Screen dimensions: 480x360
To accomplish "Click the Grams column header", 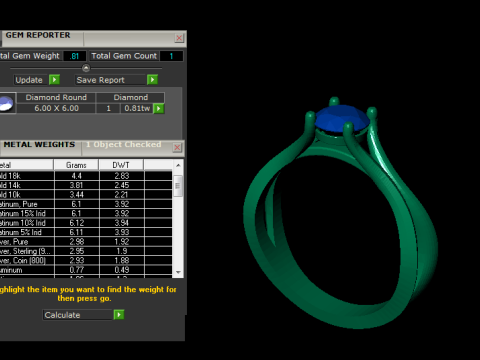I will coord(76,165).
